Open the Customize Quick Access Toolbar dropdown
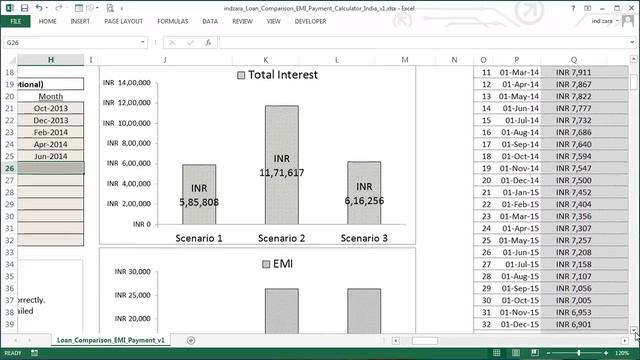The width and height of the screenshot is (640, 360). (x=122, y=8)
